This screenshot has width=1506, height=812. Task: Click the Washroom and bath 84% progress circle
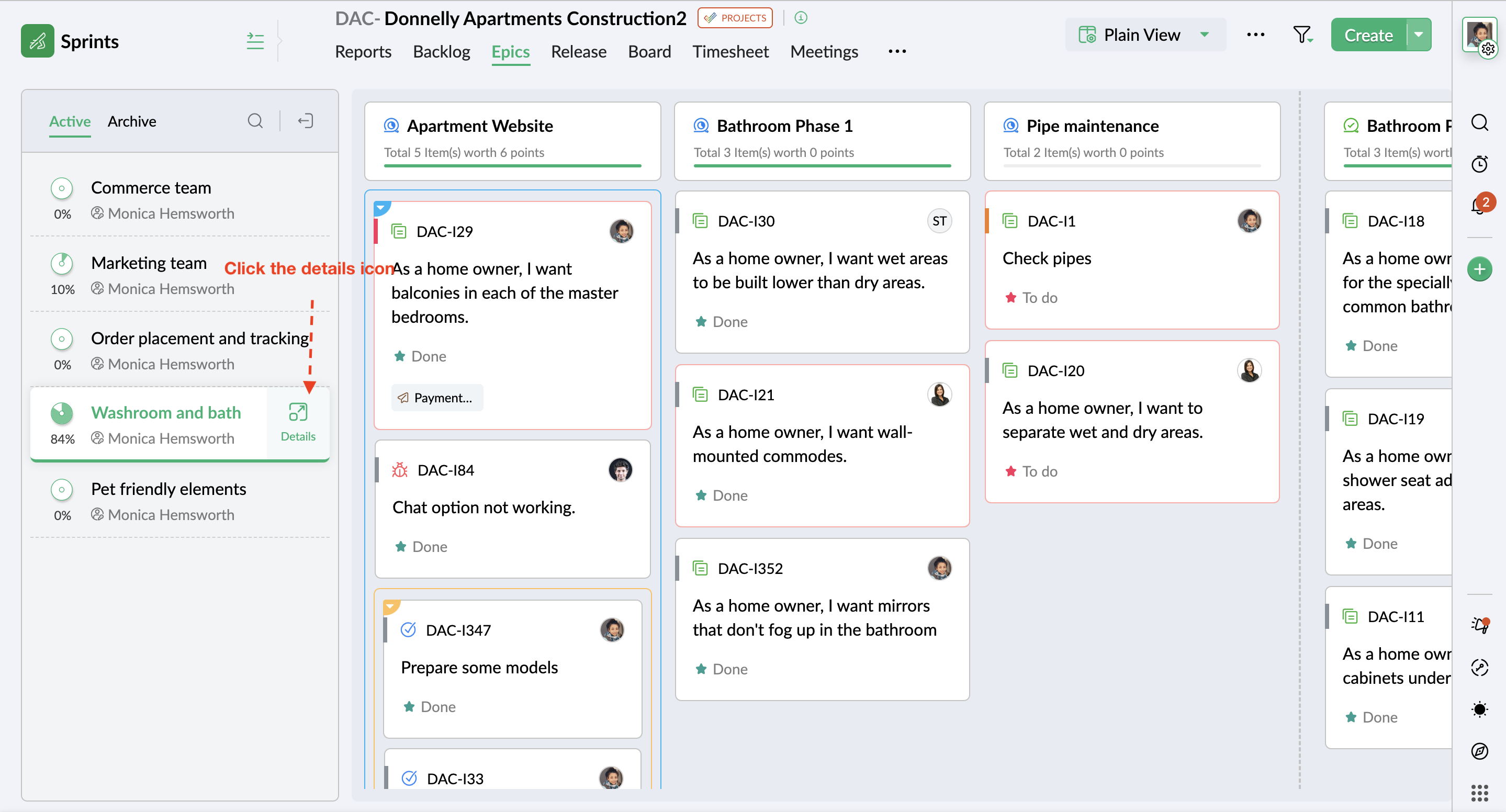(x=61, y=413)
